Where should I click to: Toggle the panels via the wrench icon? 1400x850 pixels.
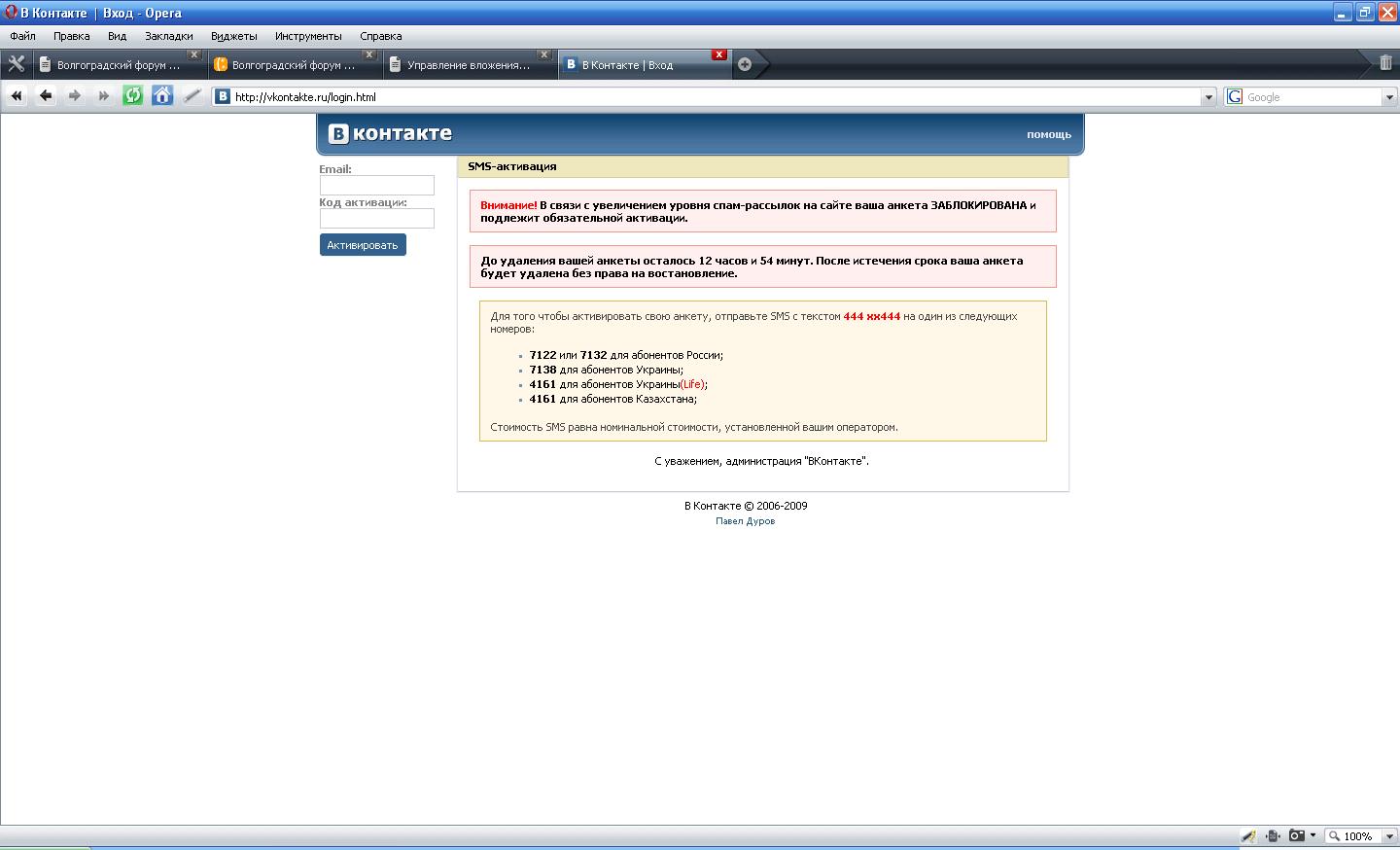17,64
